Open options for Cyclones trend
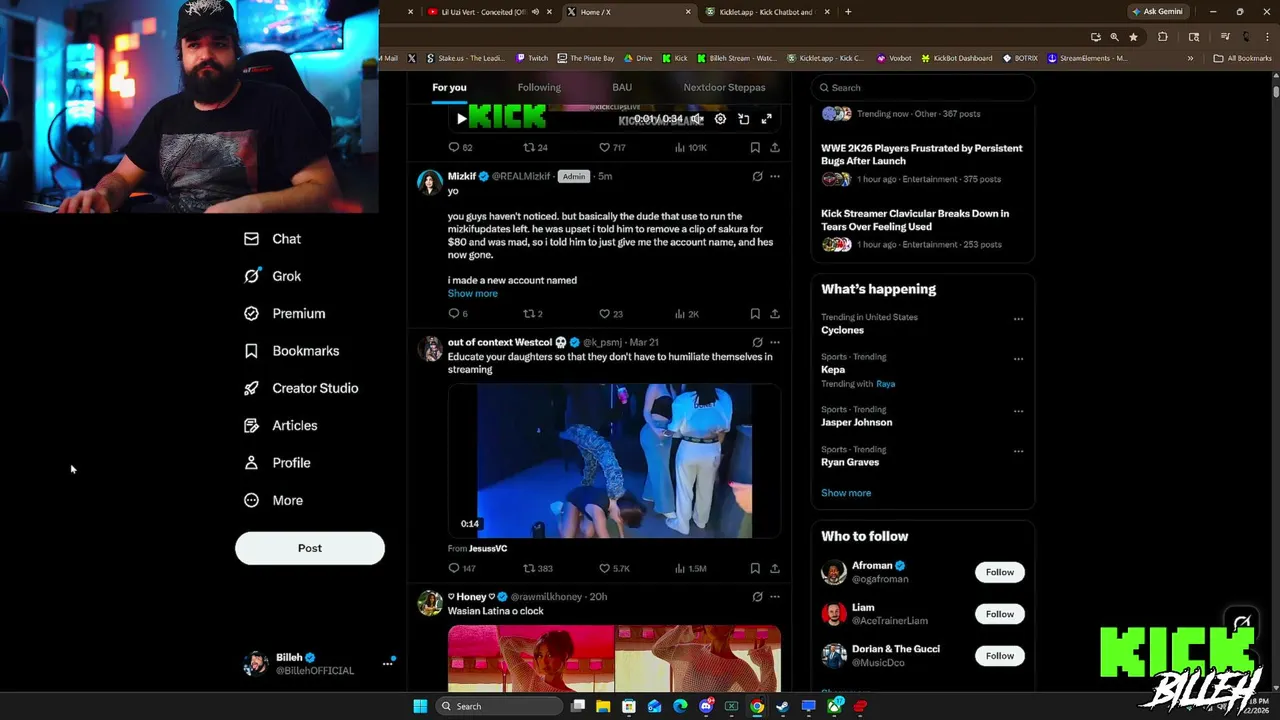This screenshot has width=1280, height=720. coord(1018,319)
